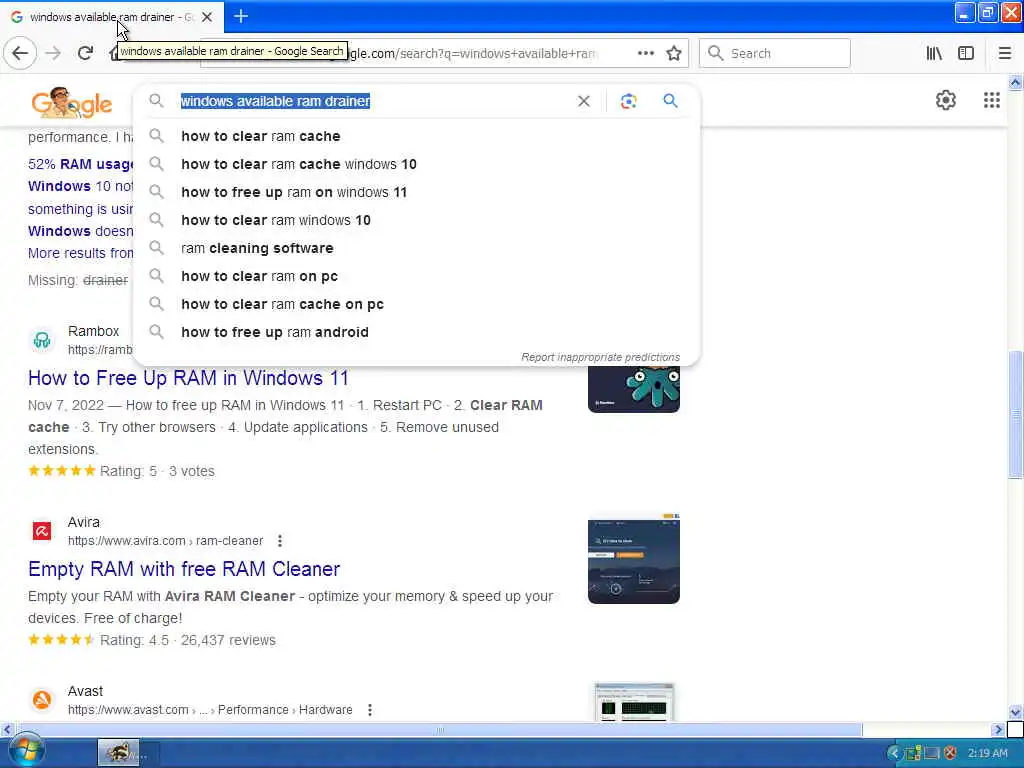Click the vertical scrollbar down arrow
Viewport: 1024px width, 768px height.
pos(1016,712)
